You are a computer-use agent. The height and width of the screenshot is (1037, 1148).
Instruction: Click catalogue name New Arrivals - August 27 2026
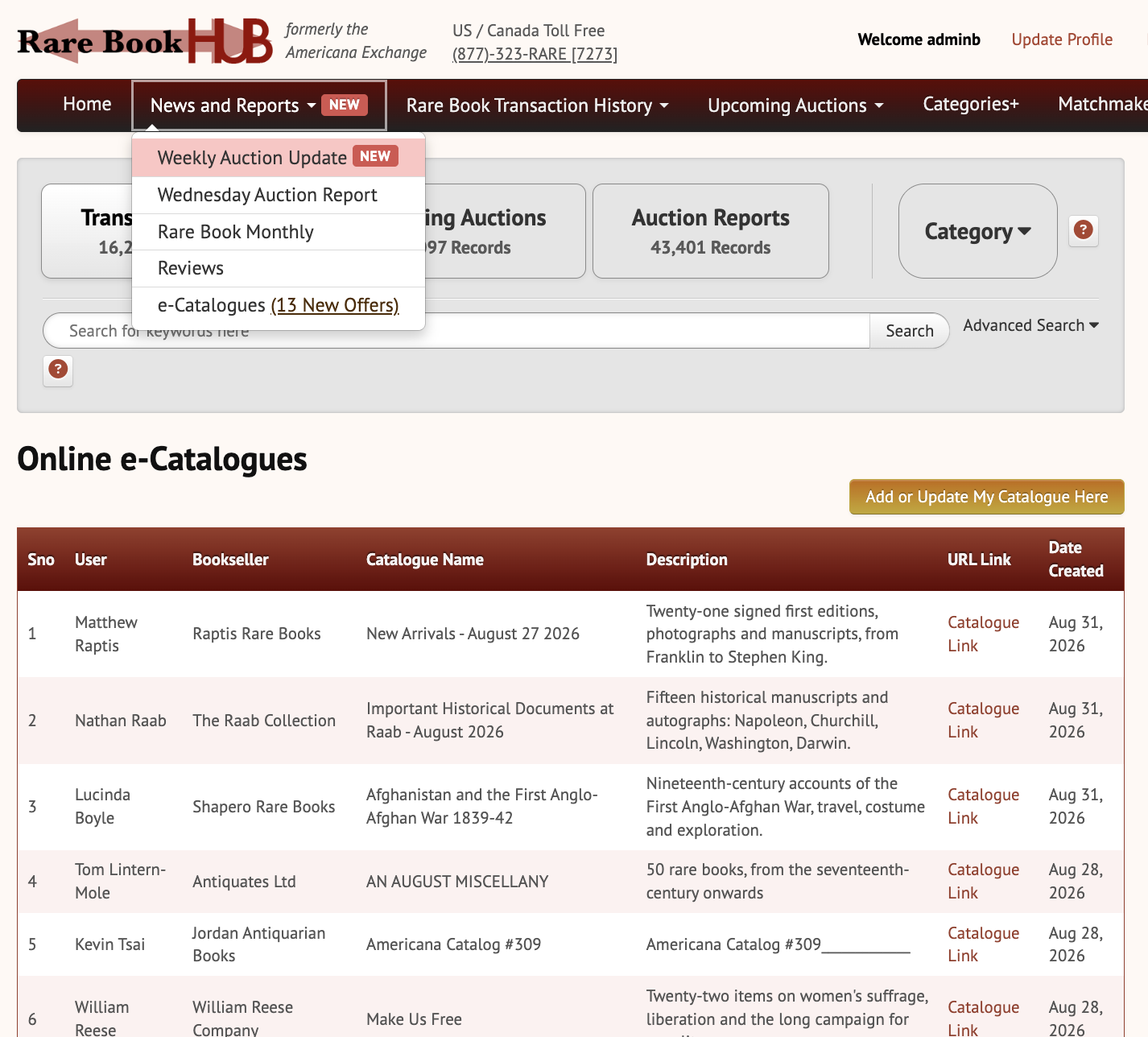473,634
